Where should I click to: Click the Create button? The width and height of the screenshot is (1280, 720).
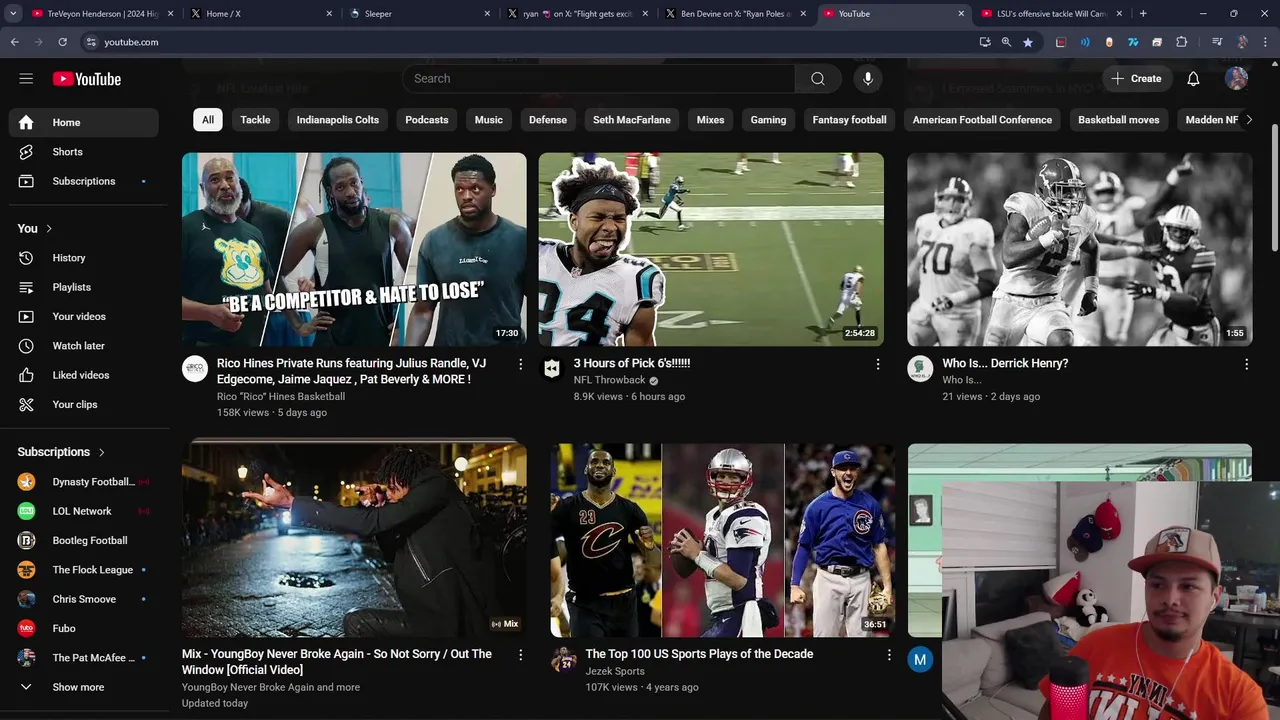(x=1137, y=79)
